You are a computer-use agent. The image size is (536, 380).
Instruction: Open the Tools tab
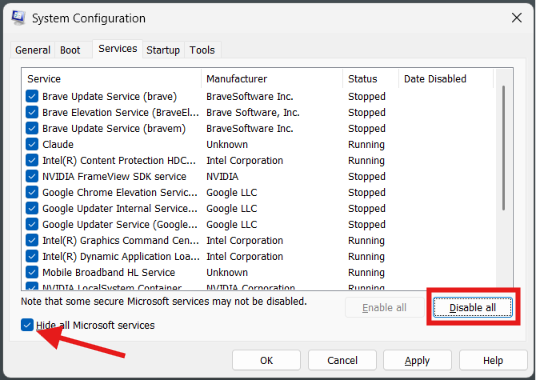point(202,50)
